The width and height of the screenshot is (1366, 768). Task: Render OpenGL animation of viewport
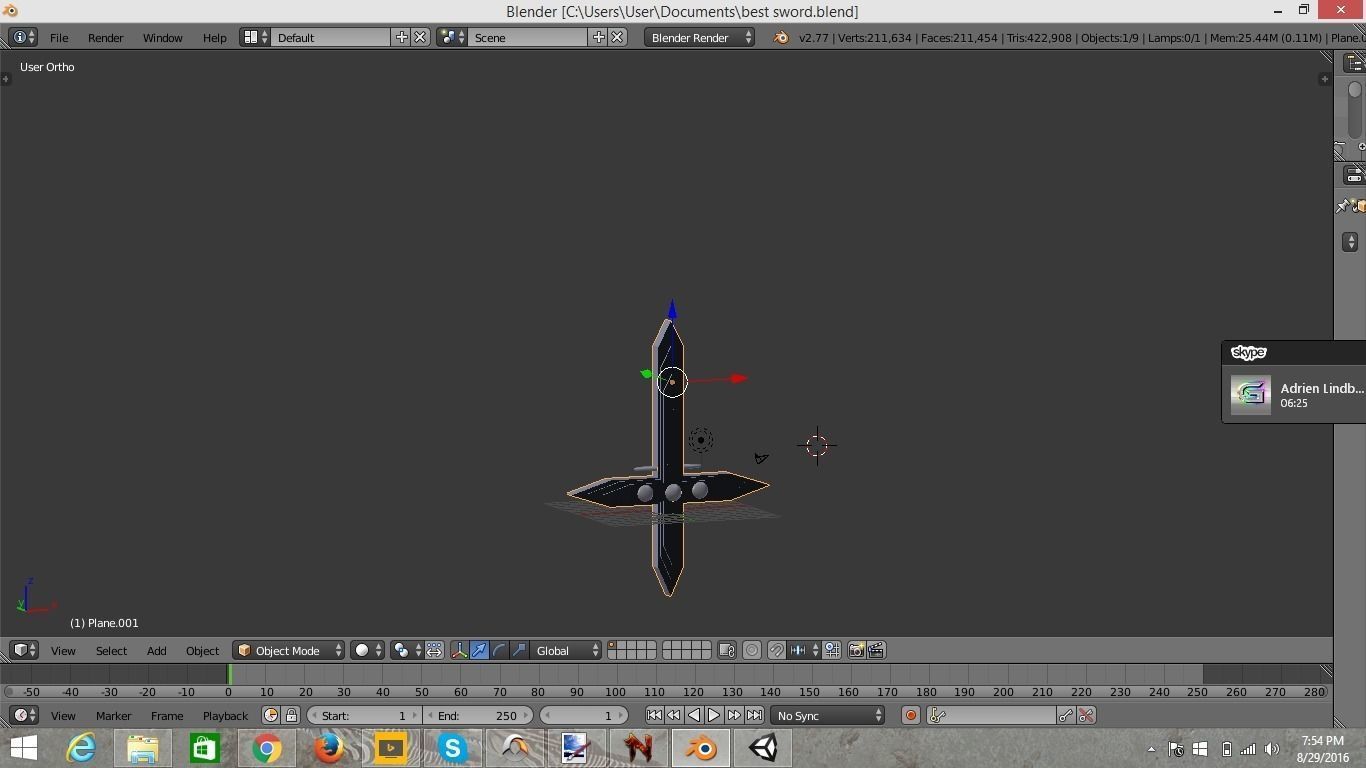[x=876, y=650]
